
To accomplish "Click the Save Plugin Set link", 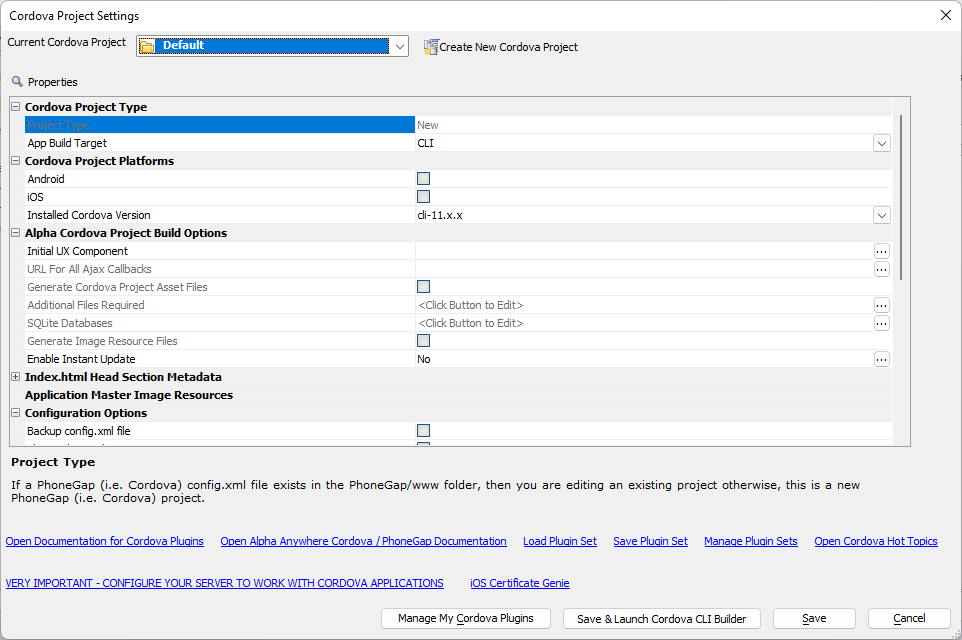I will (650, 541).
